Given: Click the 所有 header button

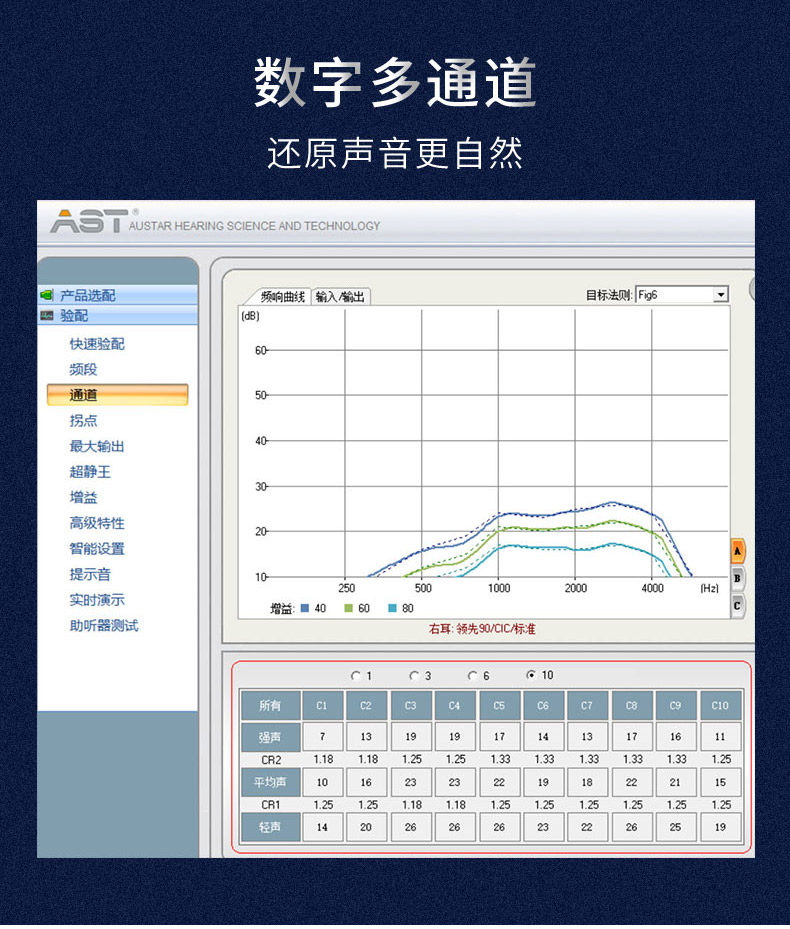Looking at the screenshot, I should pos(270,705).
